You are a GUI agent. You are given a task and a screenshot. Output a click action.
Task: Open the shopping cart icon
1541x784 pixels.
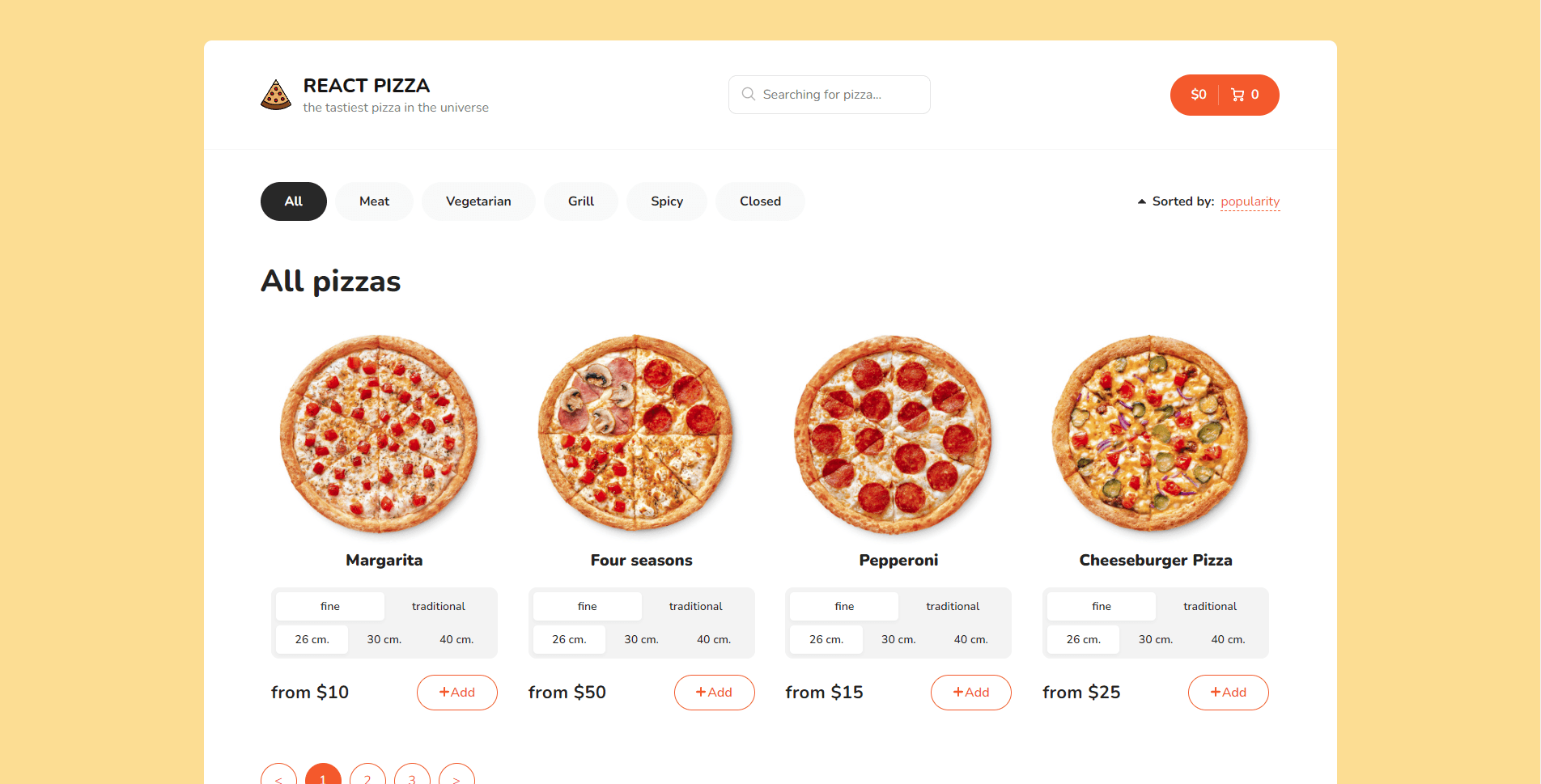(1237, 95)
